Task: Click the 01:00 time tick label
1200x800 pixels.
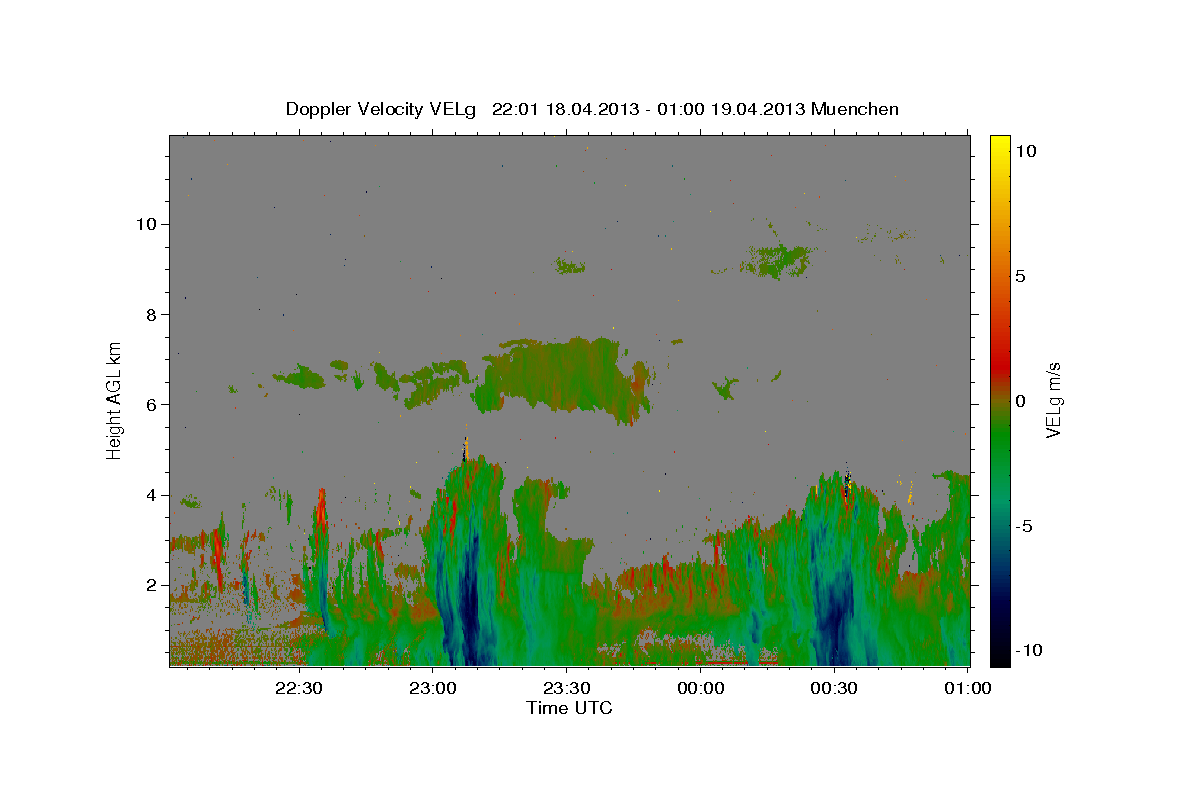Action: 967,688
